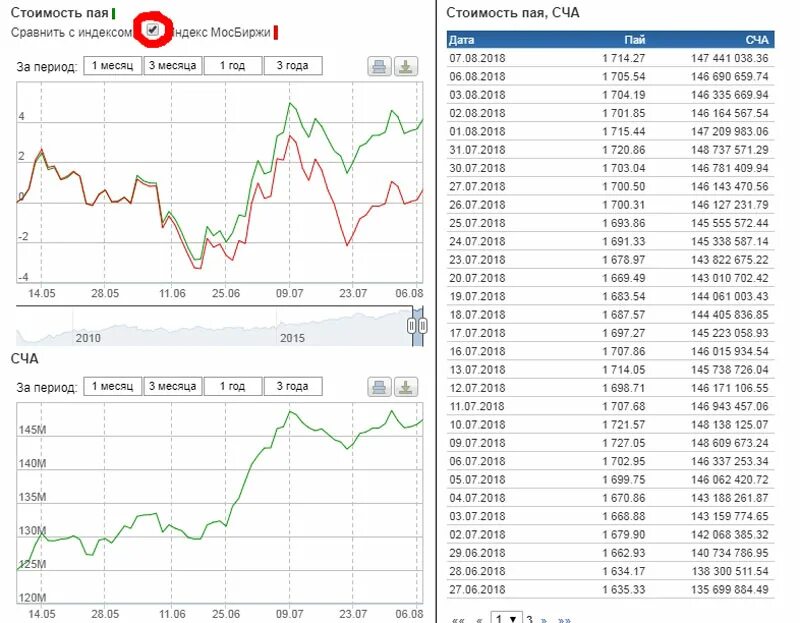Open the page number dropdown below the table
The height and width of the screenshot is (623, 800).
[x=506, y=618]
